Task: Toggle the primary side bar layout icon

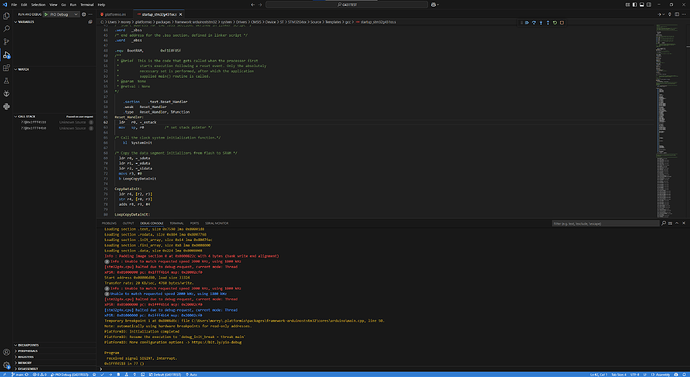Action: pos(635,4)
